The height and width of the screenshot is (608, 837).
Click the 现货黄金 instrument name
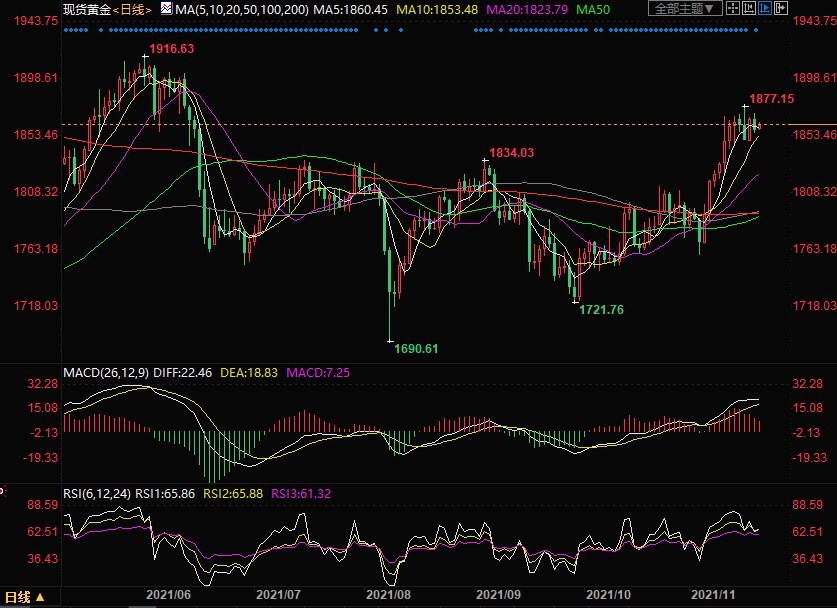click(86, 9)
